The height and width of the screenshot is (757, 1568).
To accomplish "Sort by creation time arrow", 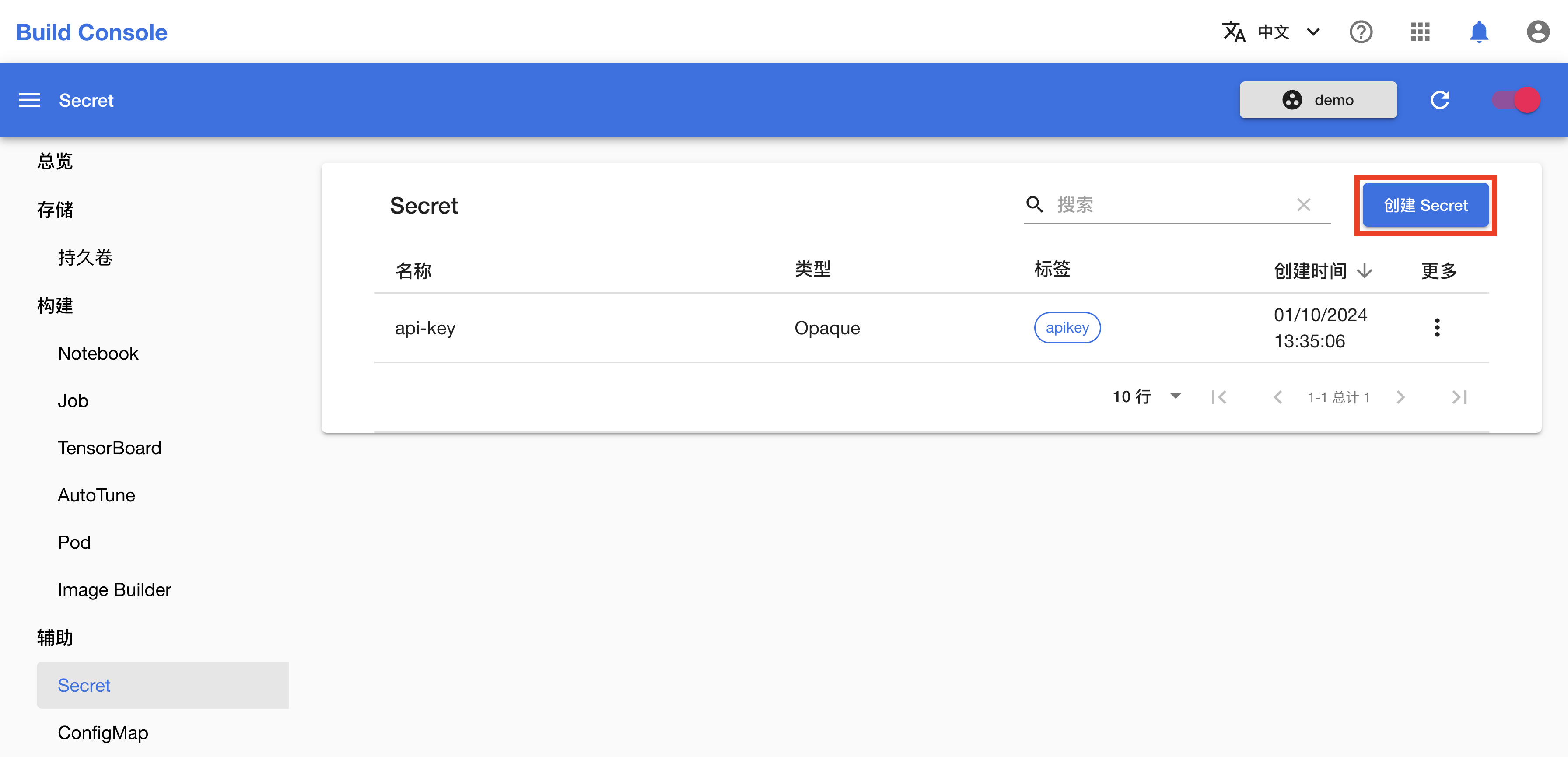I will [x=1365, y=270].
